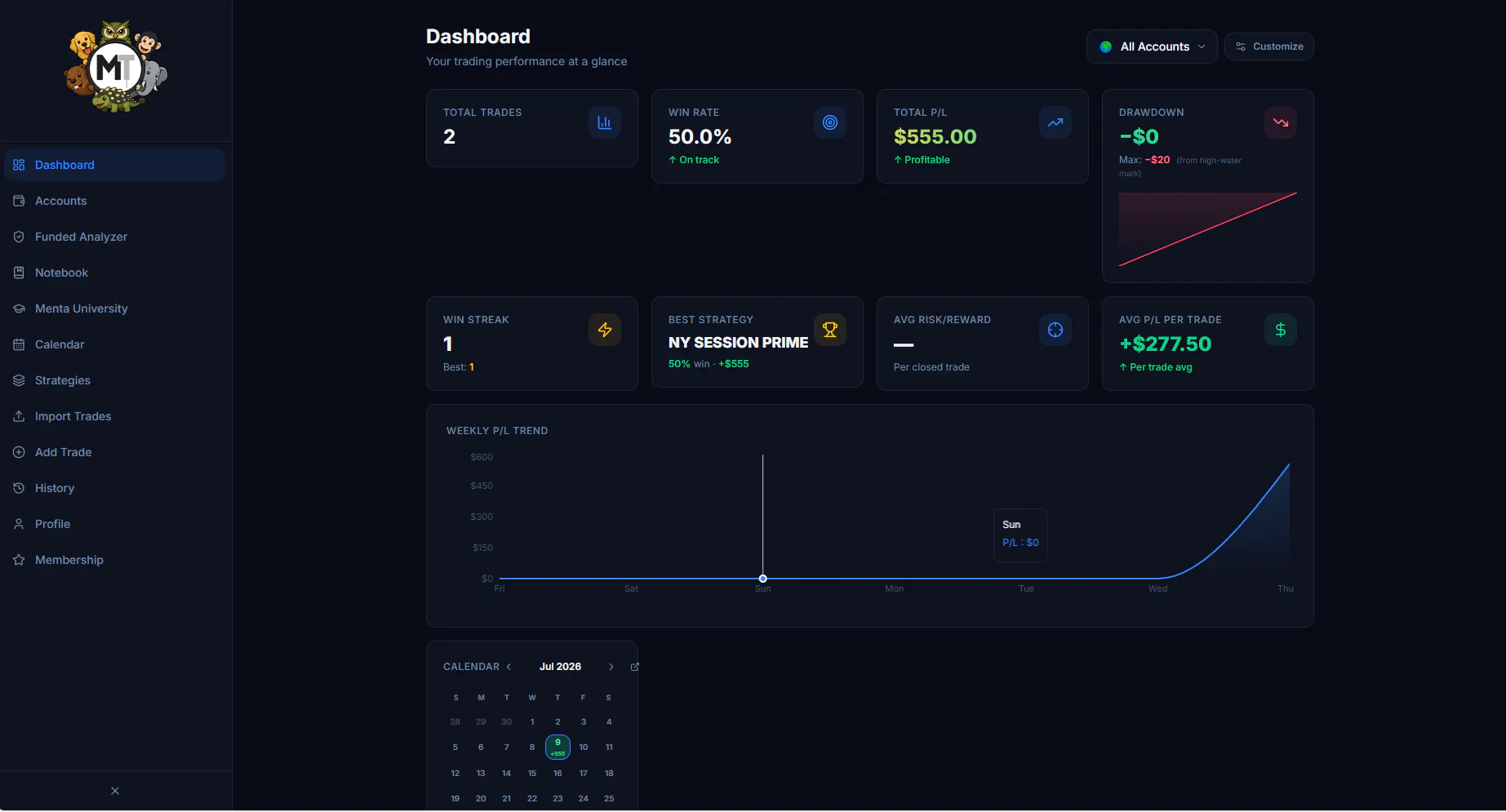Click the Funded Analyzer shield icon
The image size is (1506, 812).
[19, 237]
